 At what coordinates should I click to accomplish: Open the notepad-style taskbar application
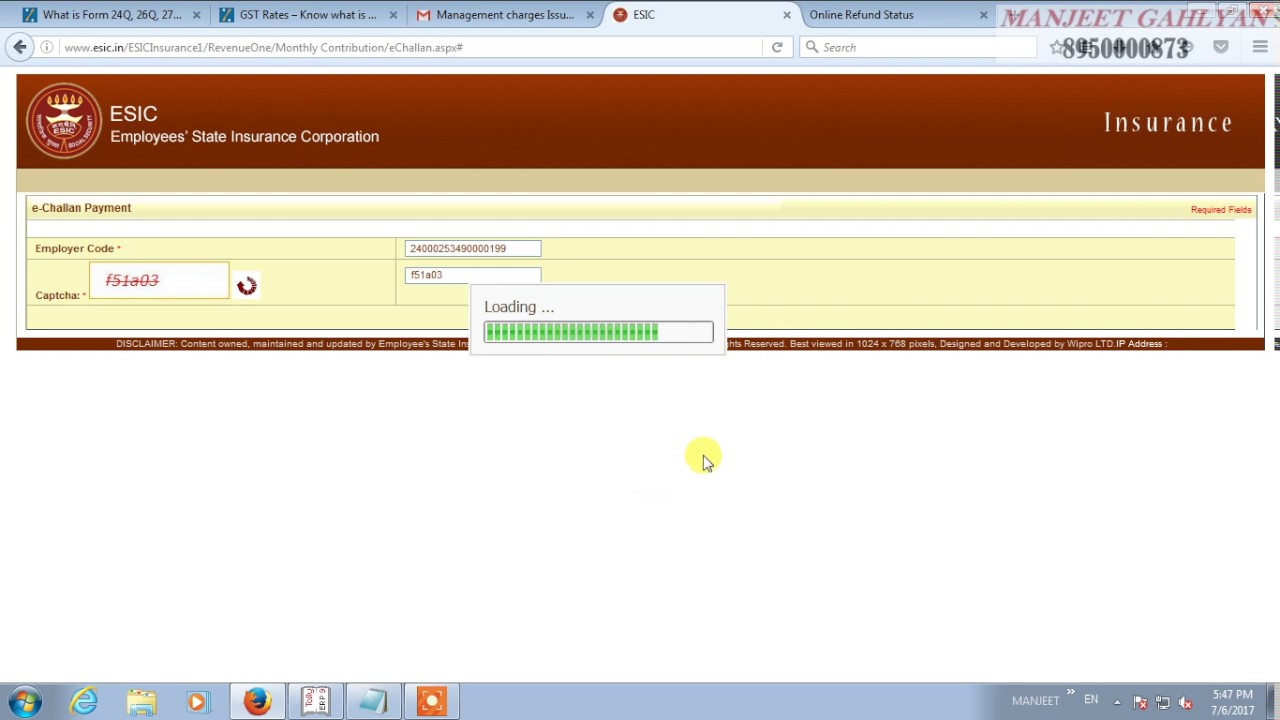(x=373, y=702)
